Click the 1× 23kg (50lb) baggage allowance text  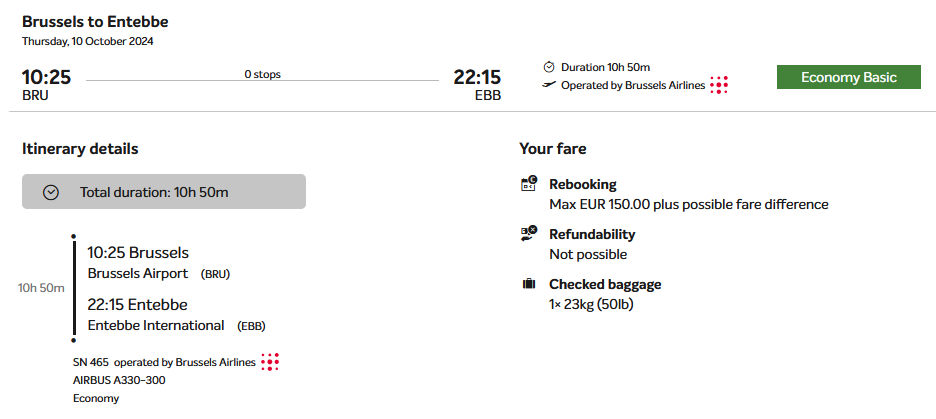coord(591,304)
